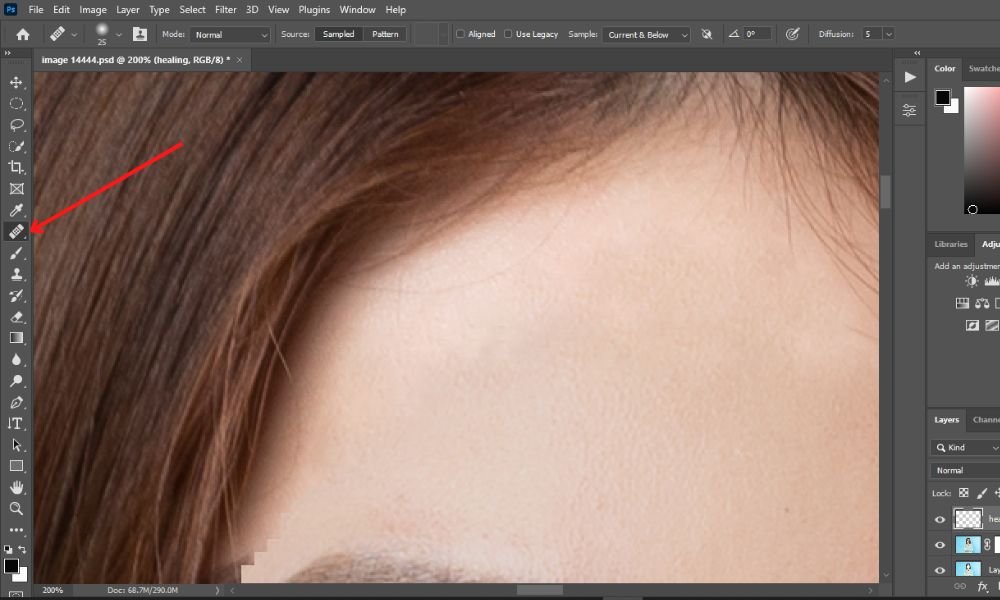Click the Color panel foreground swatch
The width and height of the screenshot is (1000, 600).
point(943,98)
